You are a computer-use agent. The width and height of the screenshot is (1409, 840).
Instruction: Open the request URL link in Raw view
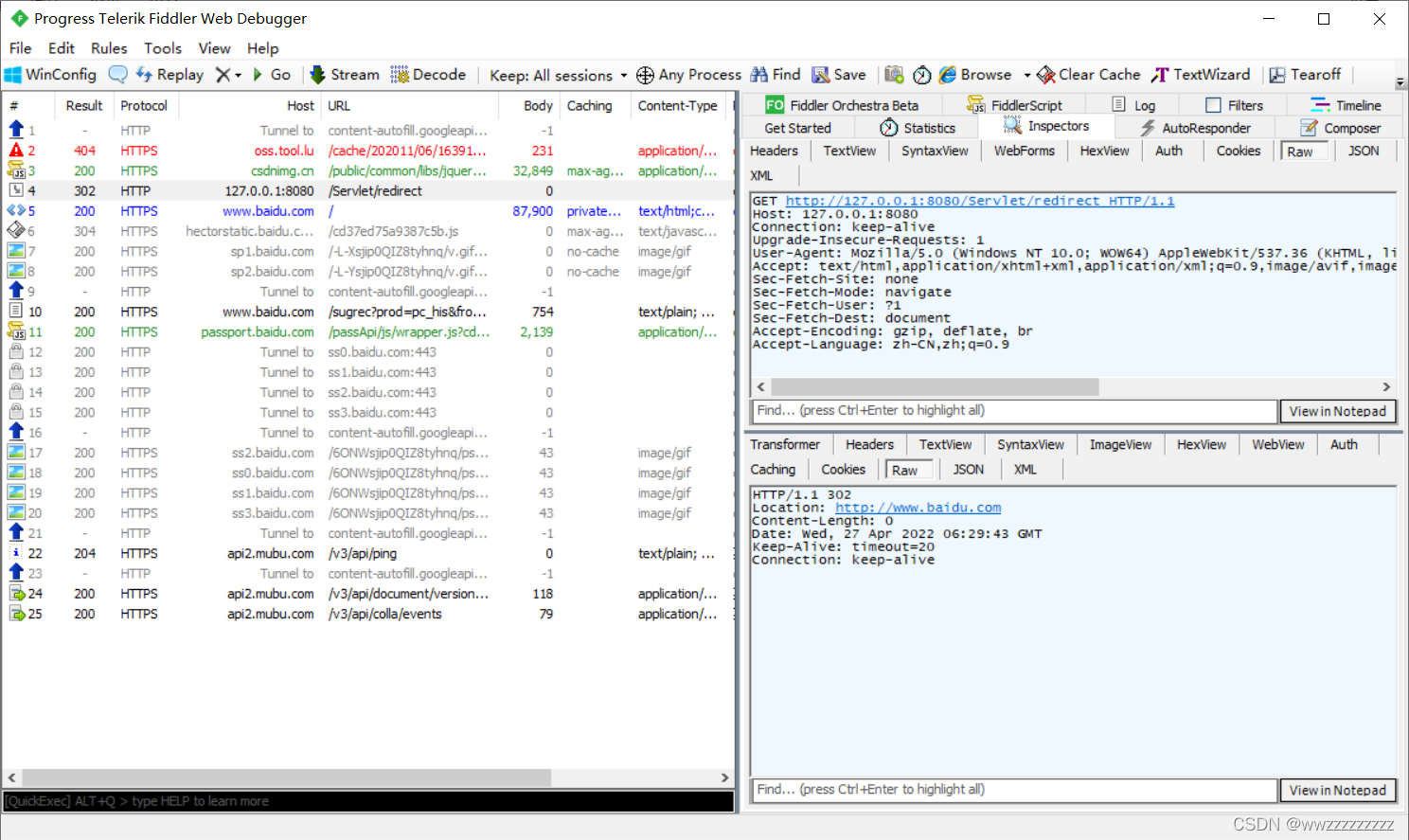click(x=980, y=201)
